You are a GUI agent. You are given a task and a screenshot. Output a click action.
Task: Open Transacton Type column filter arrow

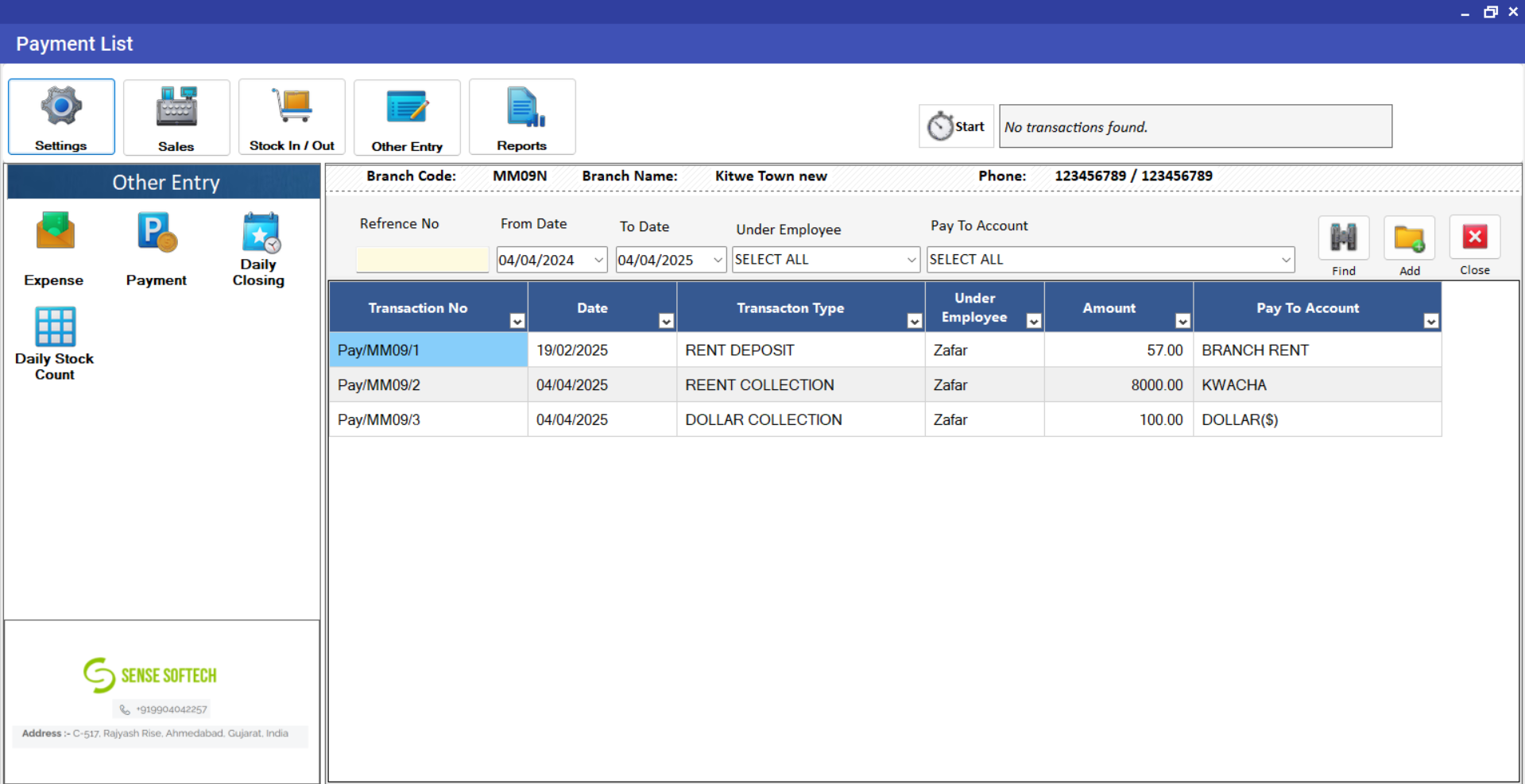tap(915, 321)
